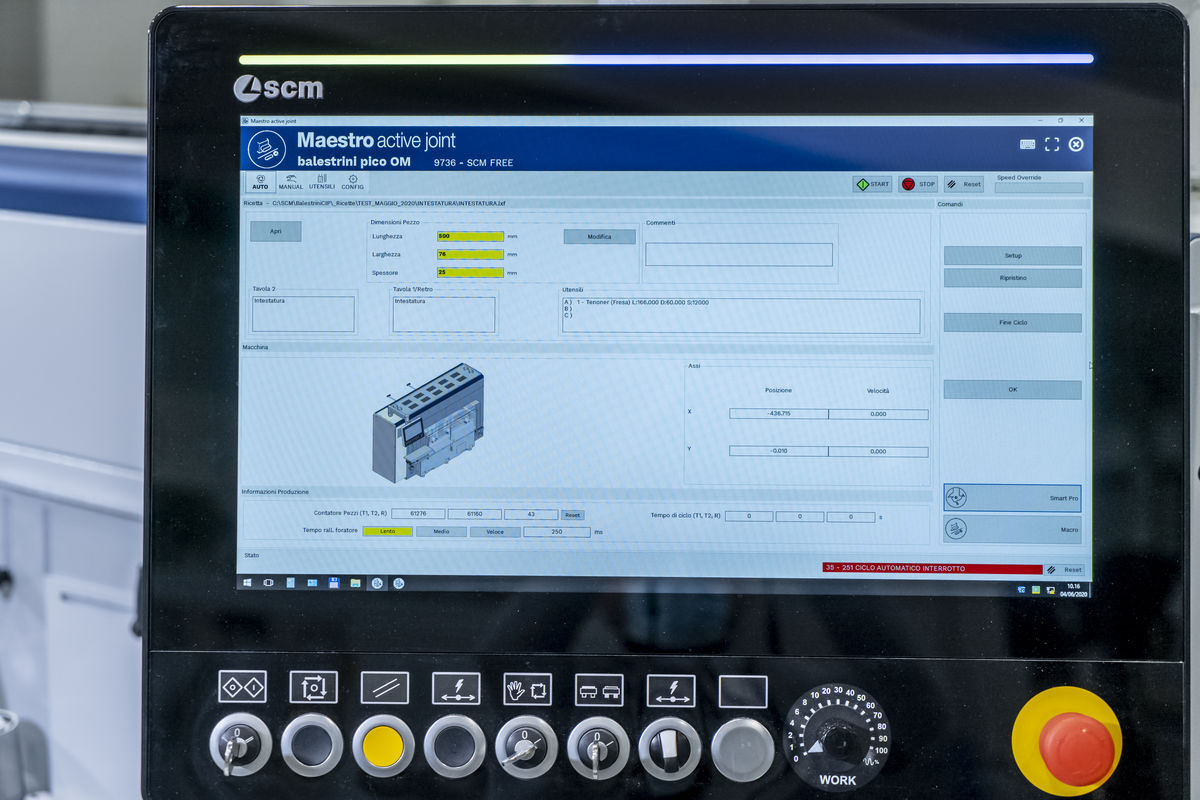Click the Lunghezza value field
The height and width of the screenshot is (800, 1200).
coord(470,237)
